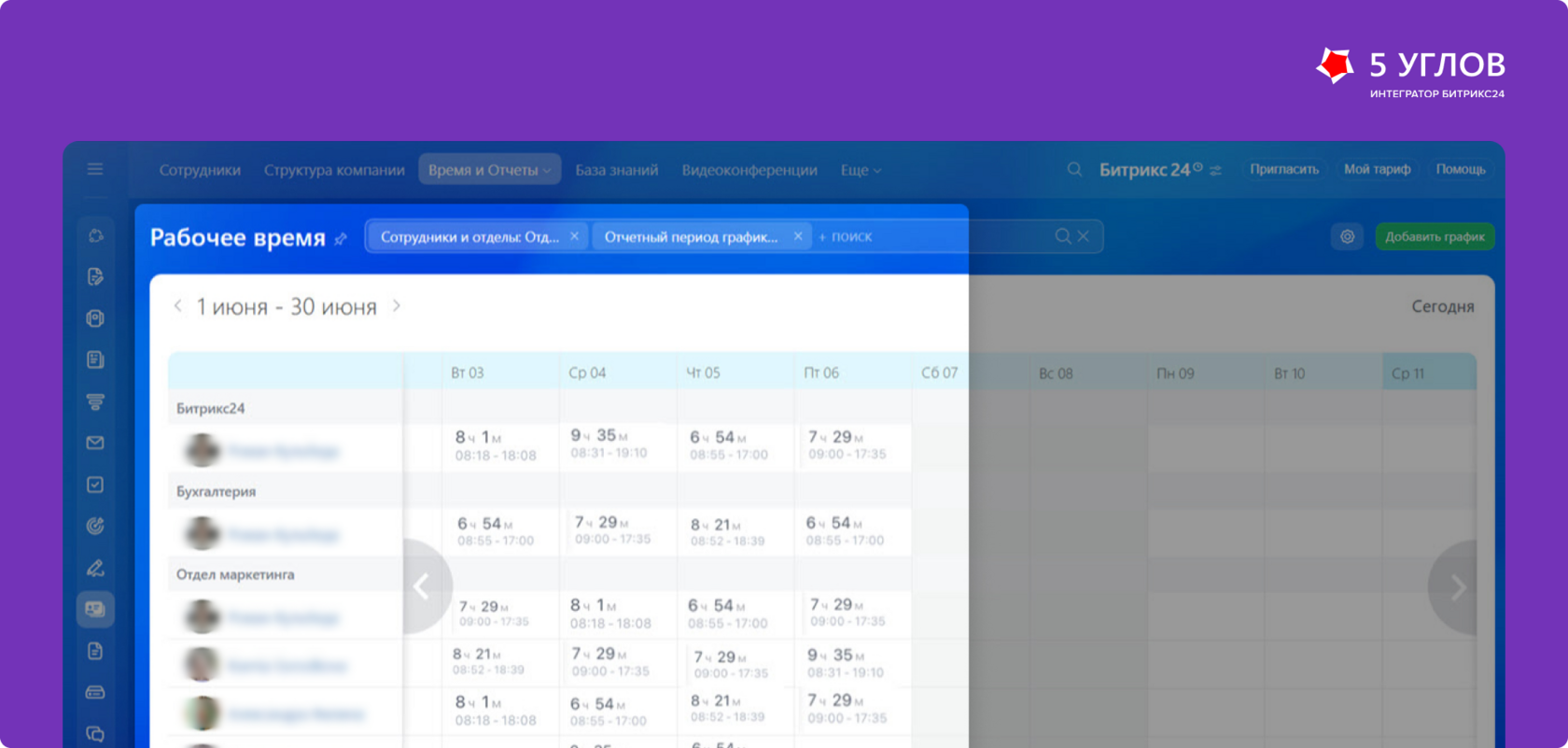Click the employee avatar under Бухгалтерия

tap(202, 533)
